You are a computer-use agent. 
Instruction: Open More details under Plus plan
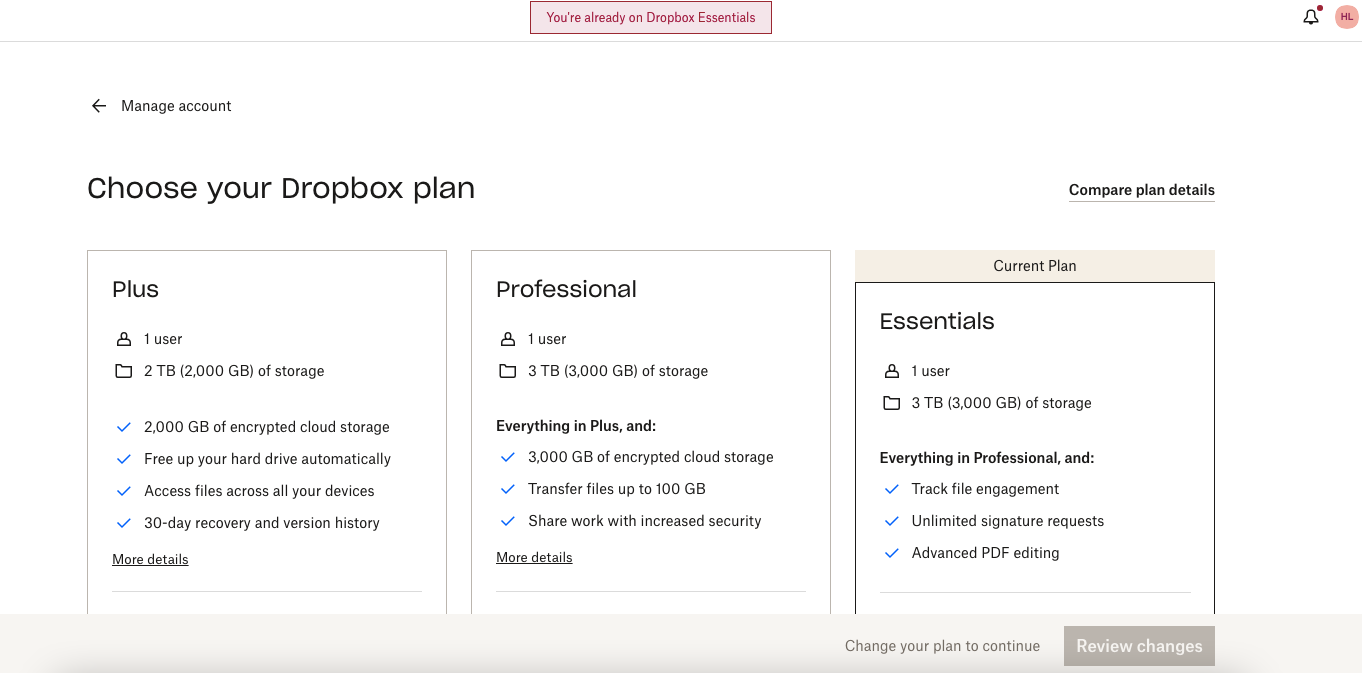(x=150, y=559)
